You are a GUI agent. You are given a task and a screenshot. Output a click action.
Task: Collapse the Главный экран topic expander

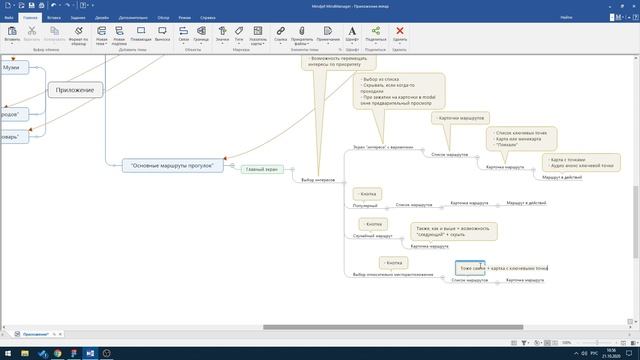coord(293,169)
